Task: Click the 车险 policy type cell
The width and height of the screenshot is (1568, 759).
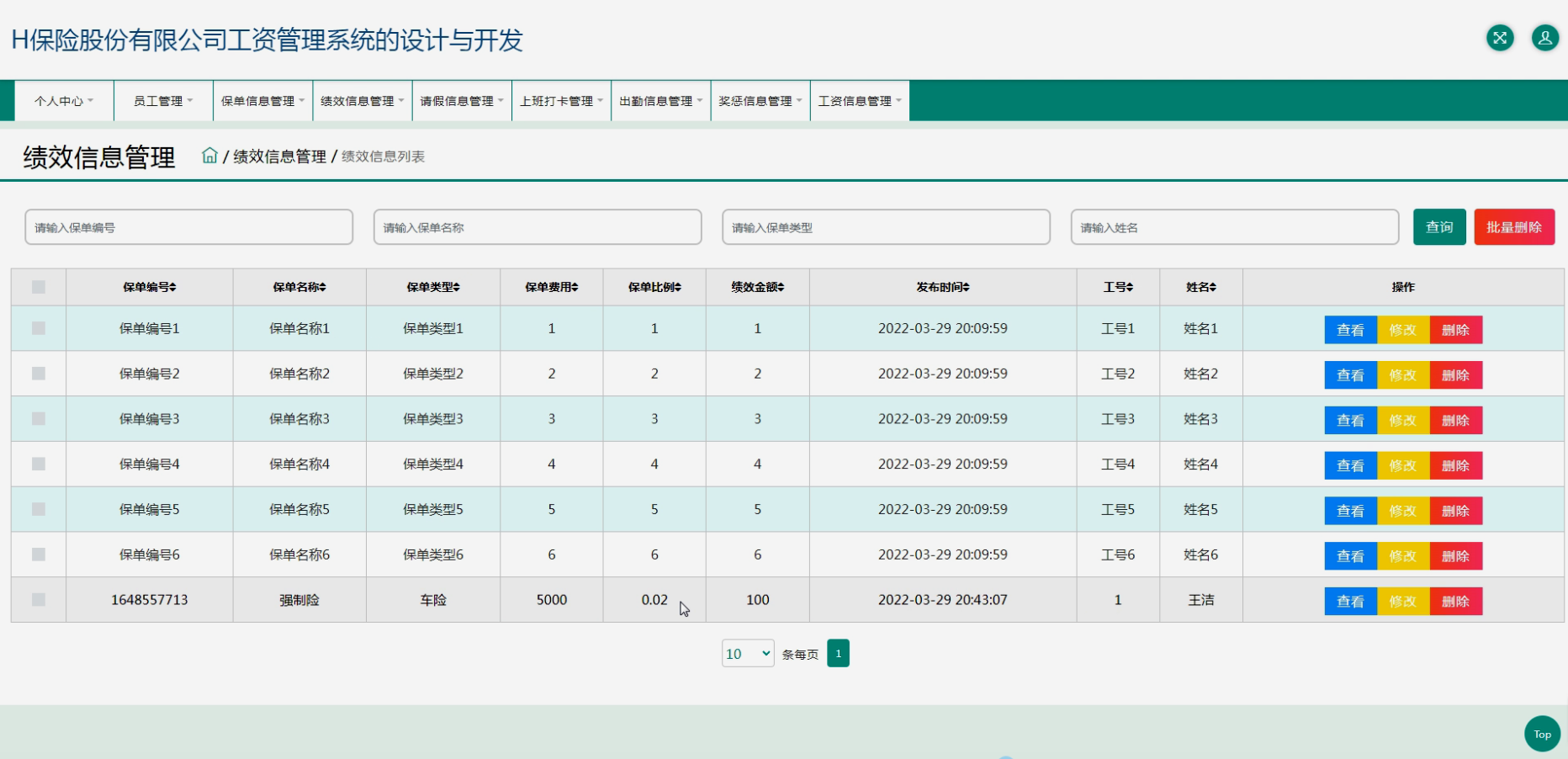Action: [433, 600]
